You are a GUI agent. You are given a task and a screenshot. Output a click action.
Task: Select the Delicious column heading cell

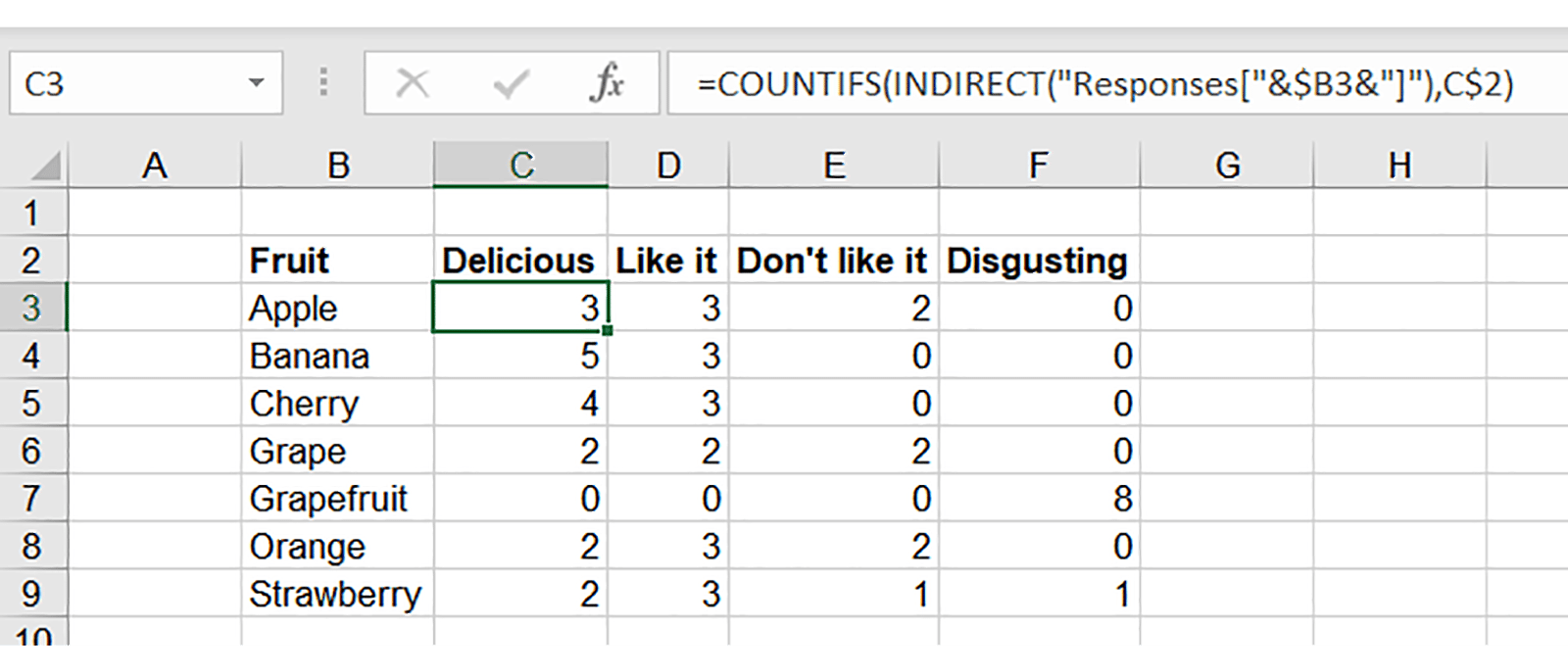click(x=519, y=261)
